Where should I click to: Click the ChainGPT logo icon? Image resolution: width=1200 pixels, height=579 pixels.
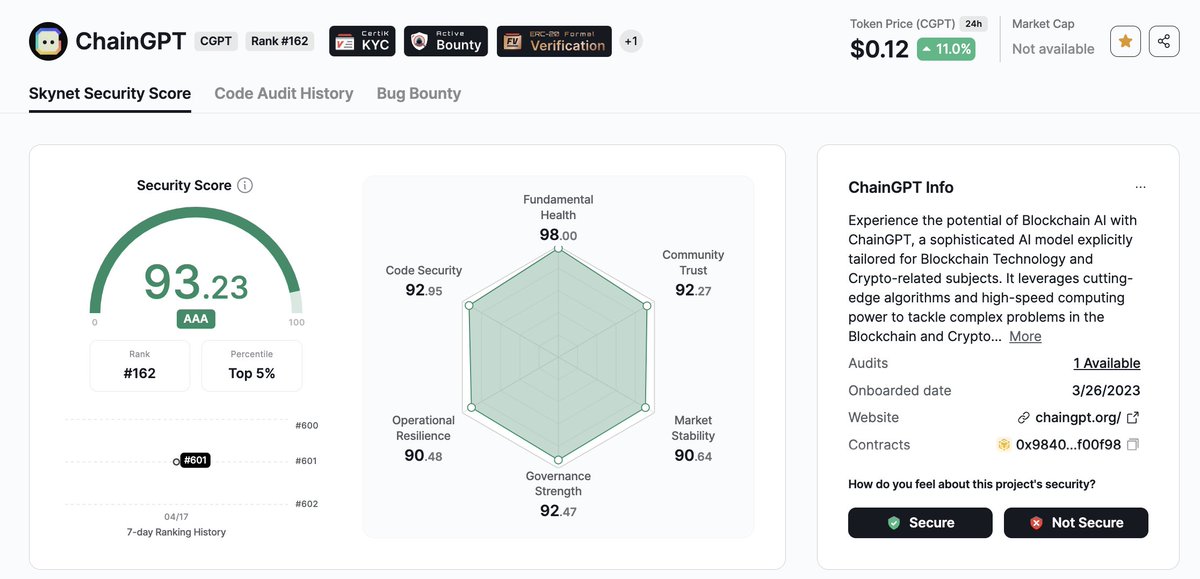click(49, 41)
